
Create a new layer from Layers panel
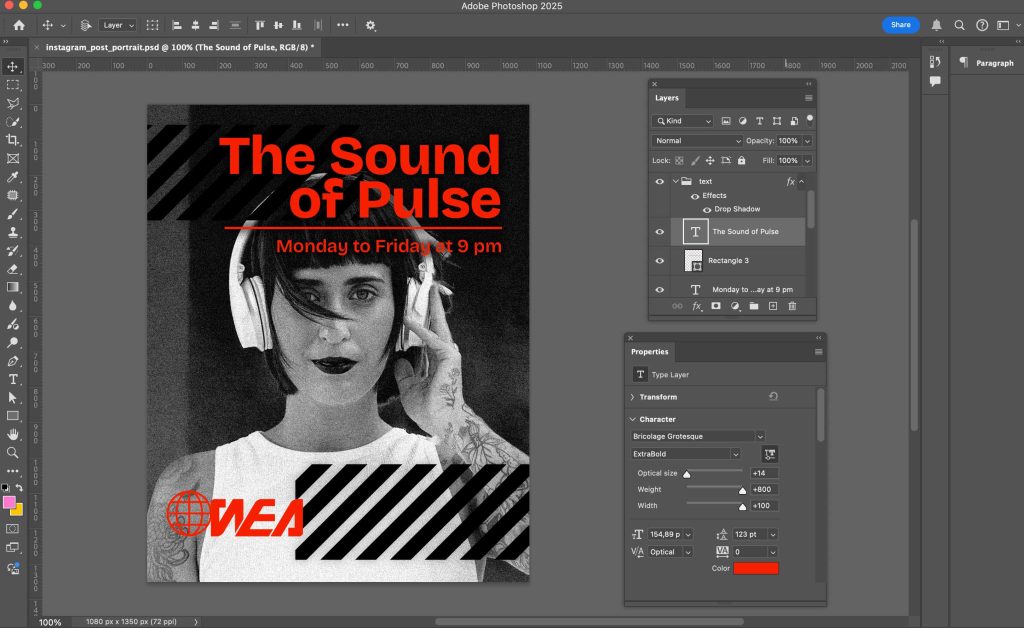(773, 306)
